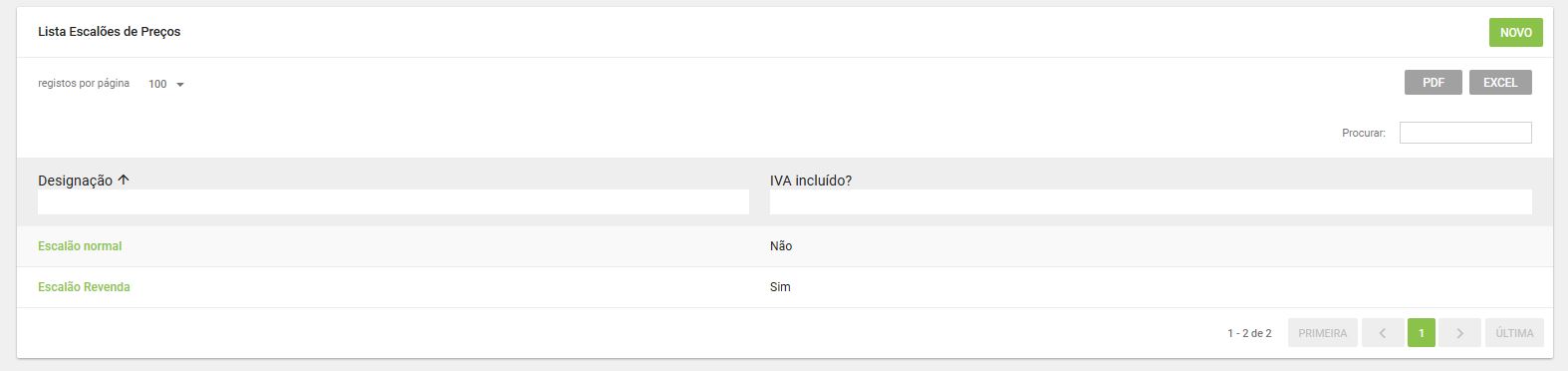Viewport: 1568px width, 371px height.
Task: Jump to the ÚLTIMA page
Action: (1514, 333)
